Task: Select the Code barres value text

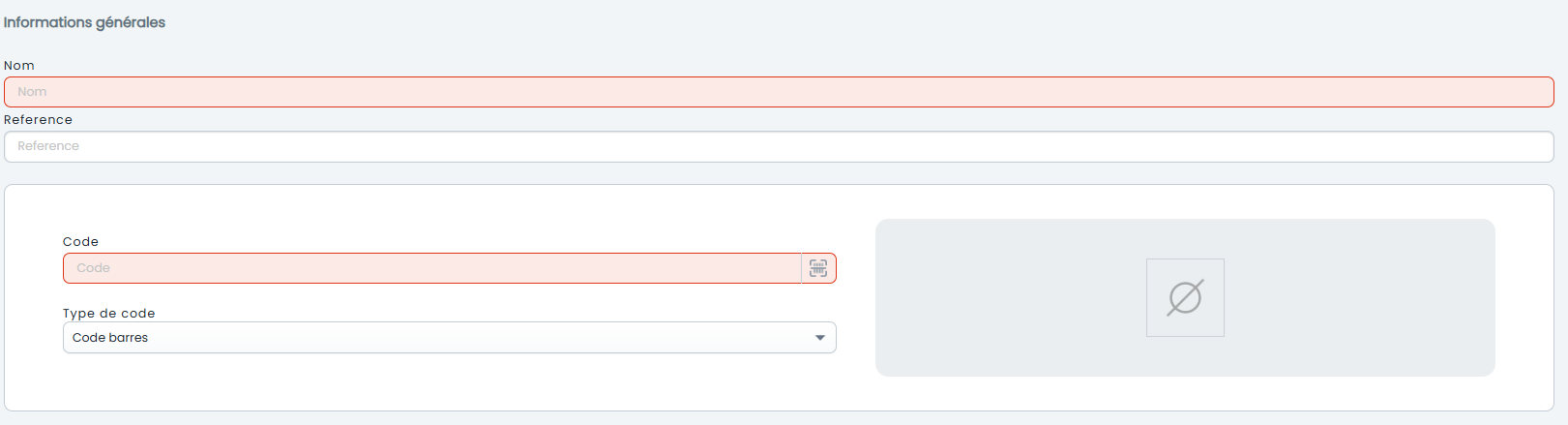Action: coord(110,338)
